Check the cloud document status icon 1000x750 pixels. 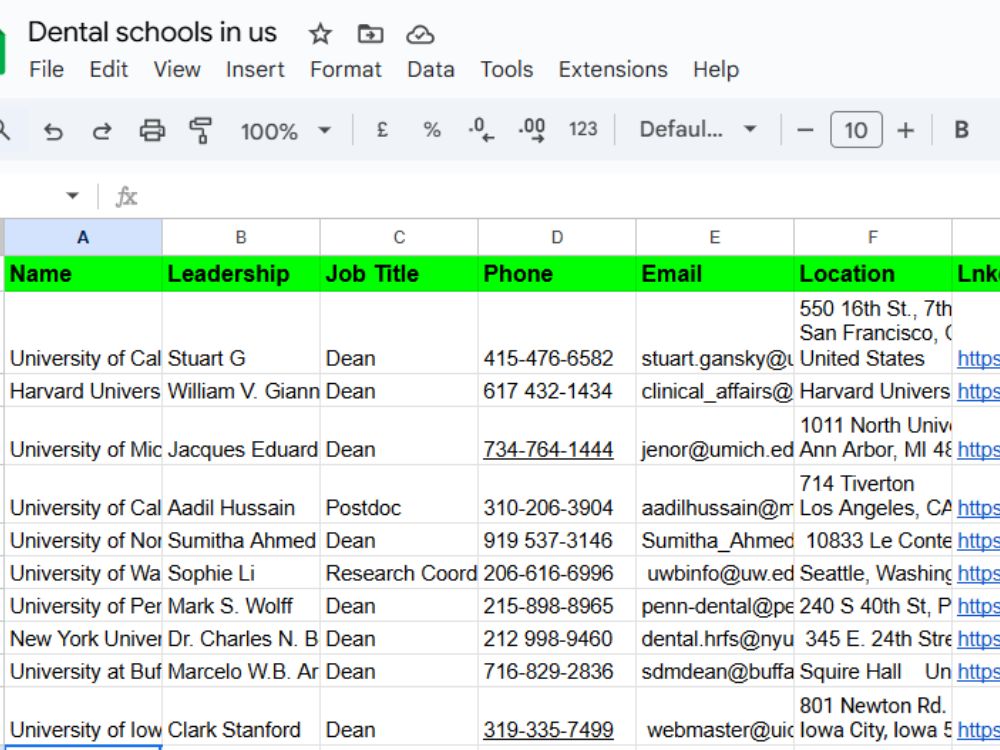click(x=420, y=34)
